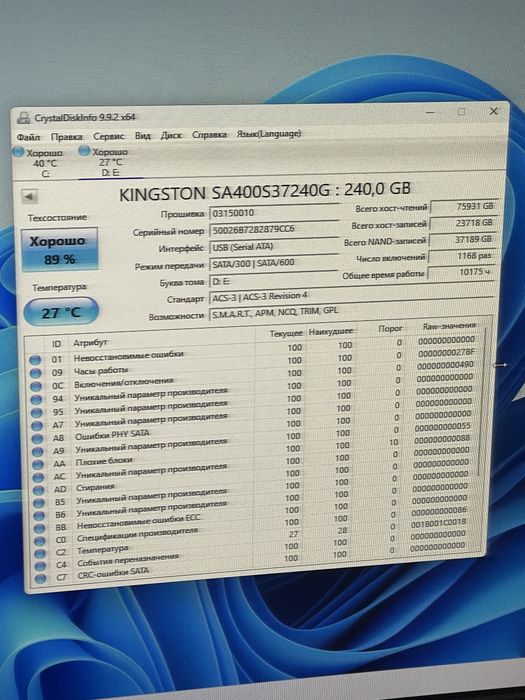Select the Стирания attribute text

coord(96,488)
